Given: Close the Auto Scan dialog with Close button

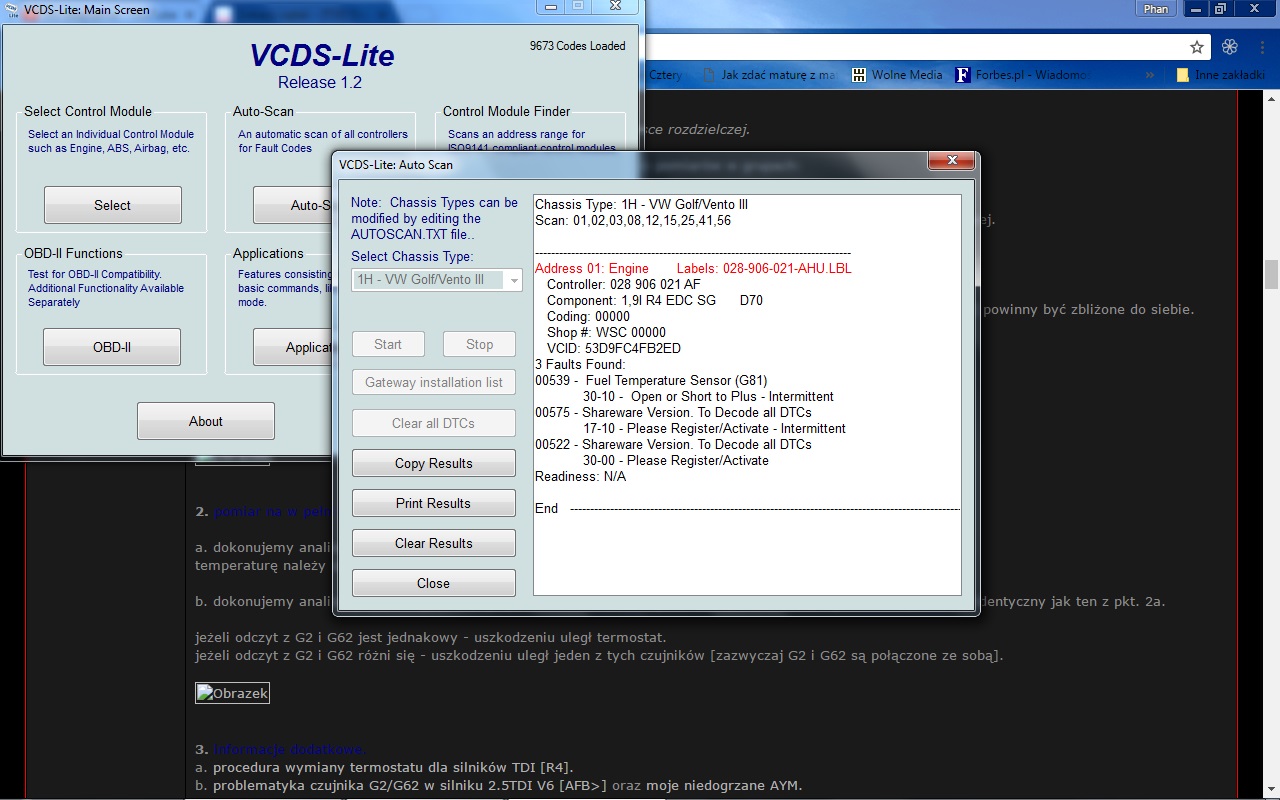Looking at the screenshot, I should (x=434, y=583).
